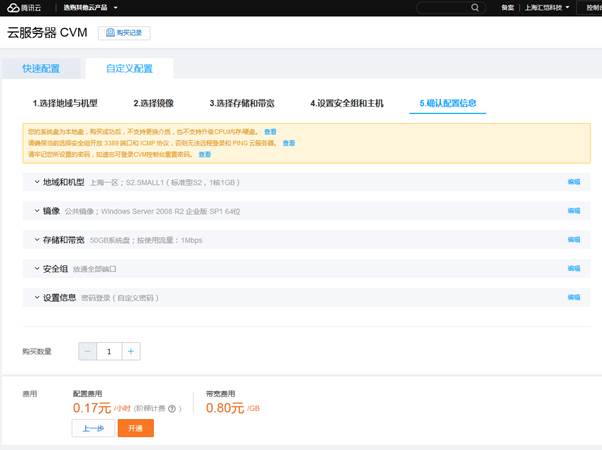
Task: Increase purchase quantity with plus button
Action: coord(131,351)
